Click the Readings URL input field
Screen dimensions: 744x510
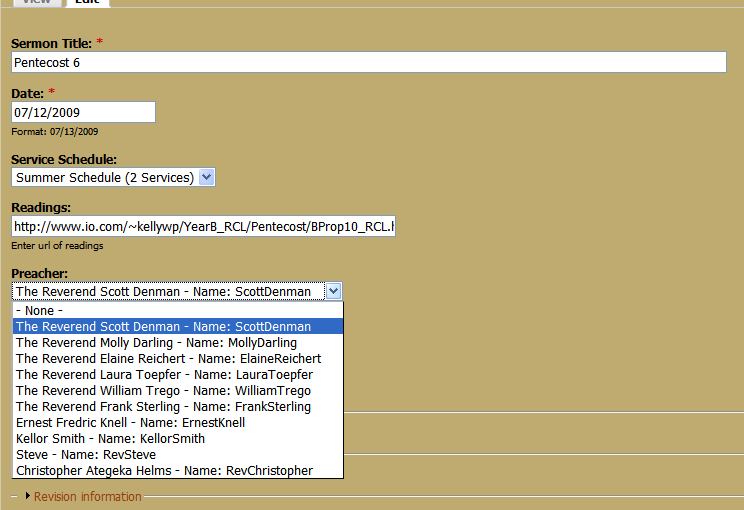[204, 226]
